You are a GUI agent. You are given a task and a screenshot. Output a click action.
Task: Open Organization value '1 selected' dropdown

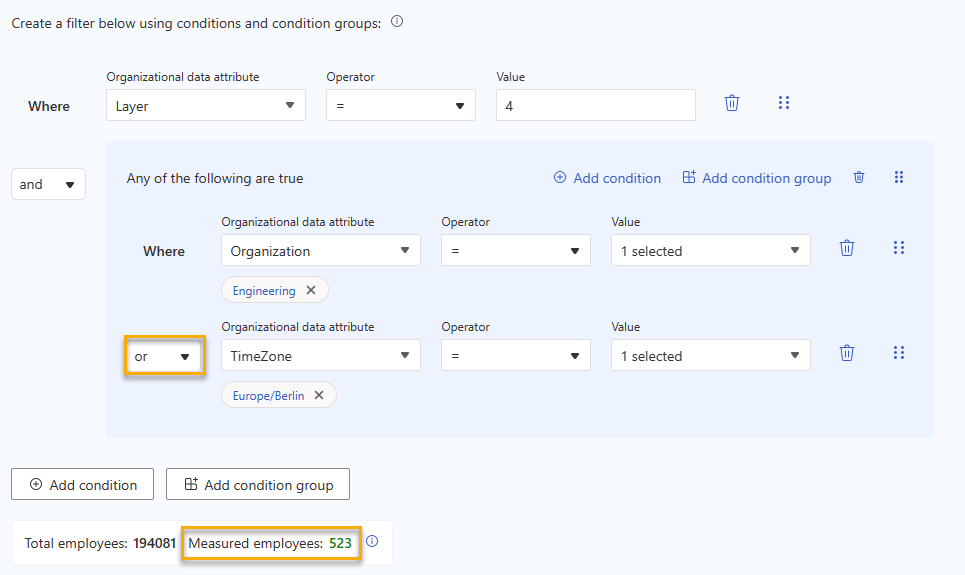click(x=710, y=251)
